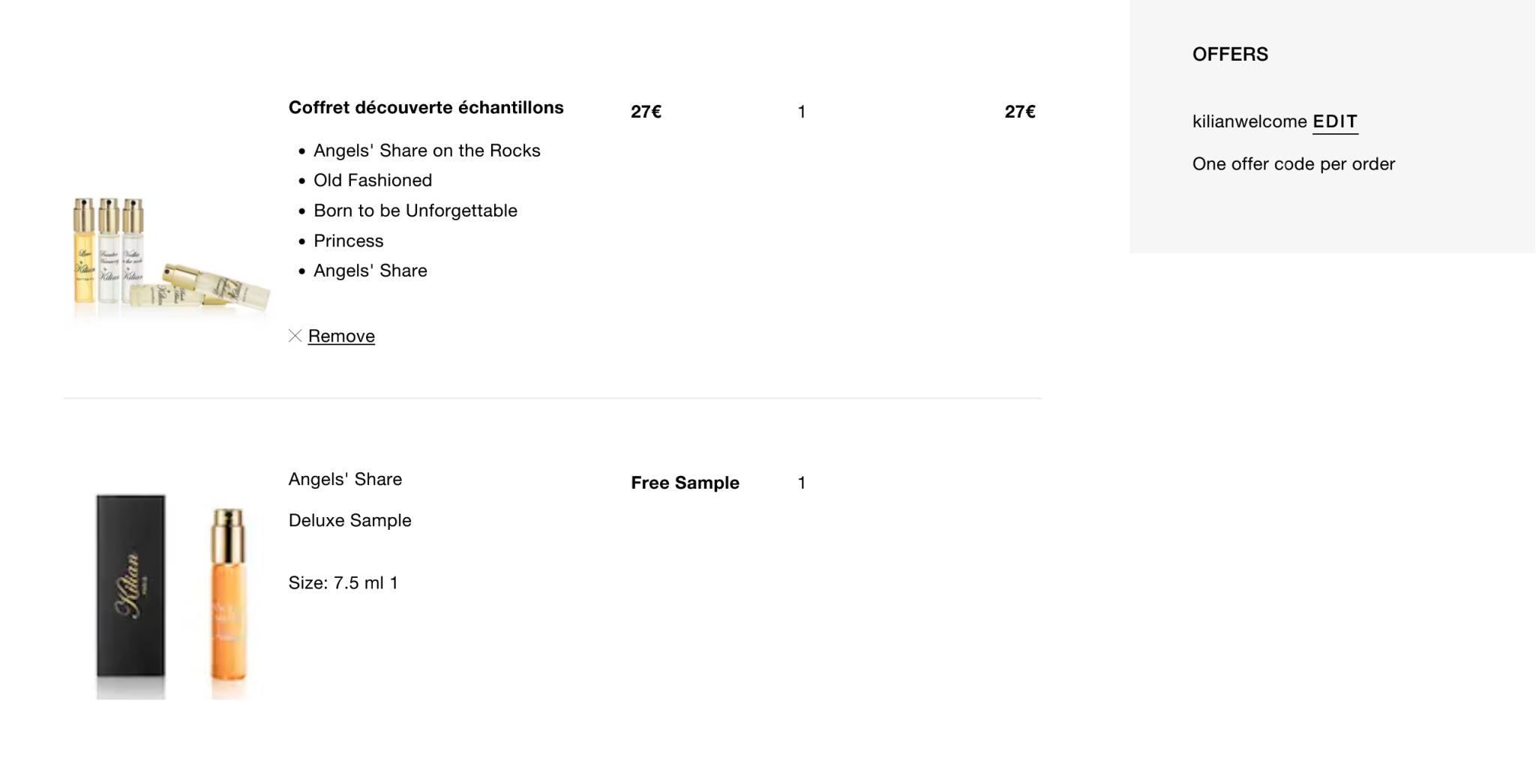Click the Coffret découverte échantillons title
Screen dimensions: 1536x784
click(426, 108)
